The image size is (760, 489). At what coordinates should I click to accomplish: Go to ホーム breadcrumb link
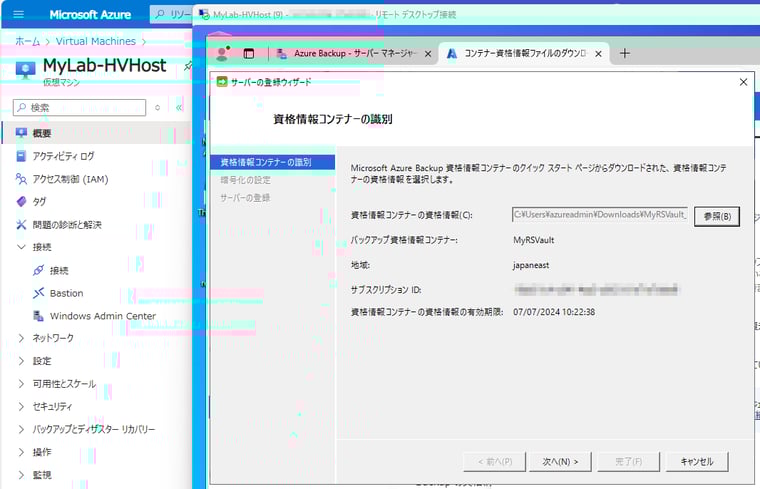28,42
